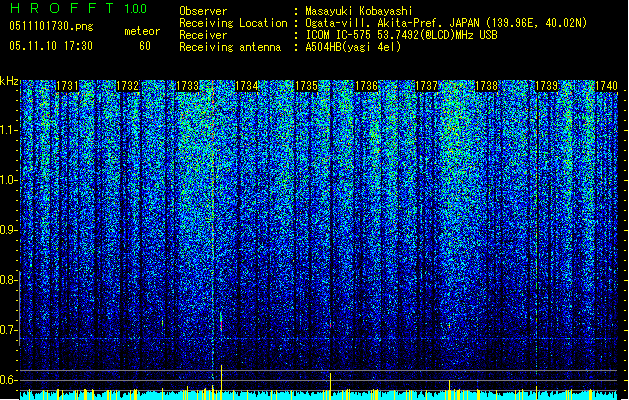The width and height of the screenshot is (629, 400).
Task: Click the 1731 time marker
Action: coord(67,86)
